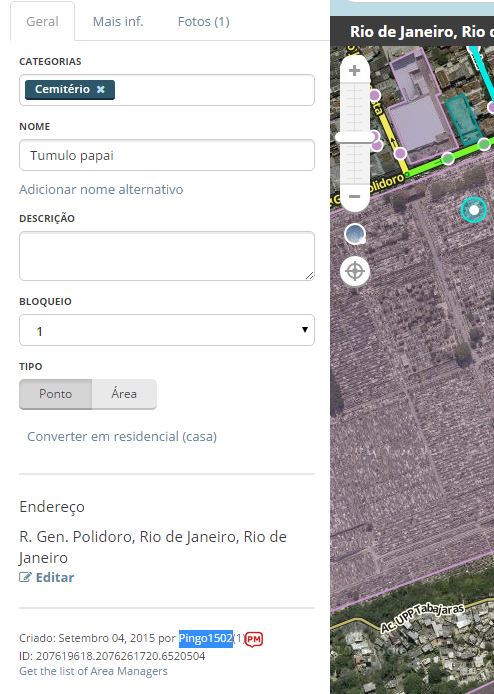The image size is (494, 694).
Task: Remove the Cemitério category tag
Action: 100,89
